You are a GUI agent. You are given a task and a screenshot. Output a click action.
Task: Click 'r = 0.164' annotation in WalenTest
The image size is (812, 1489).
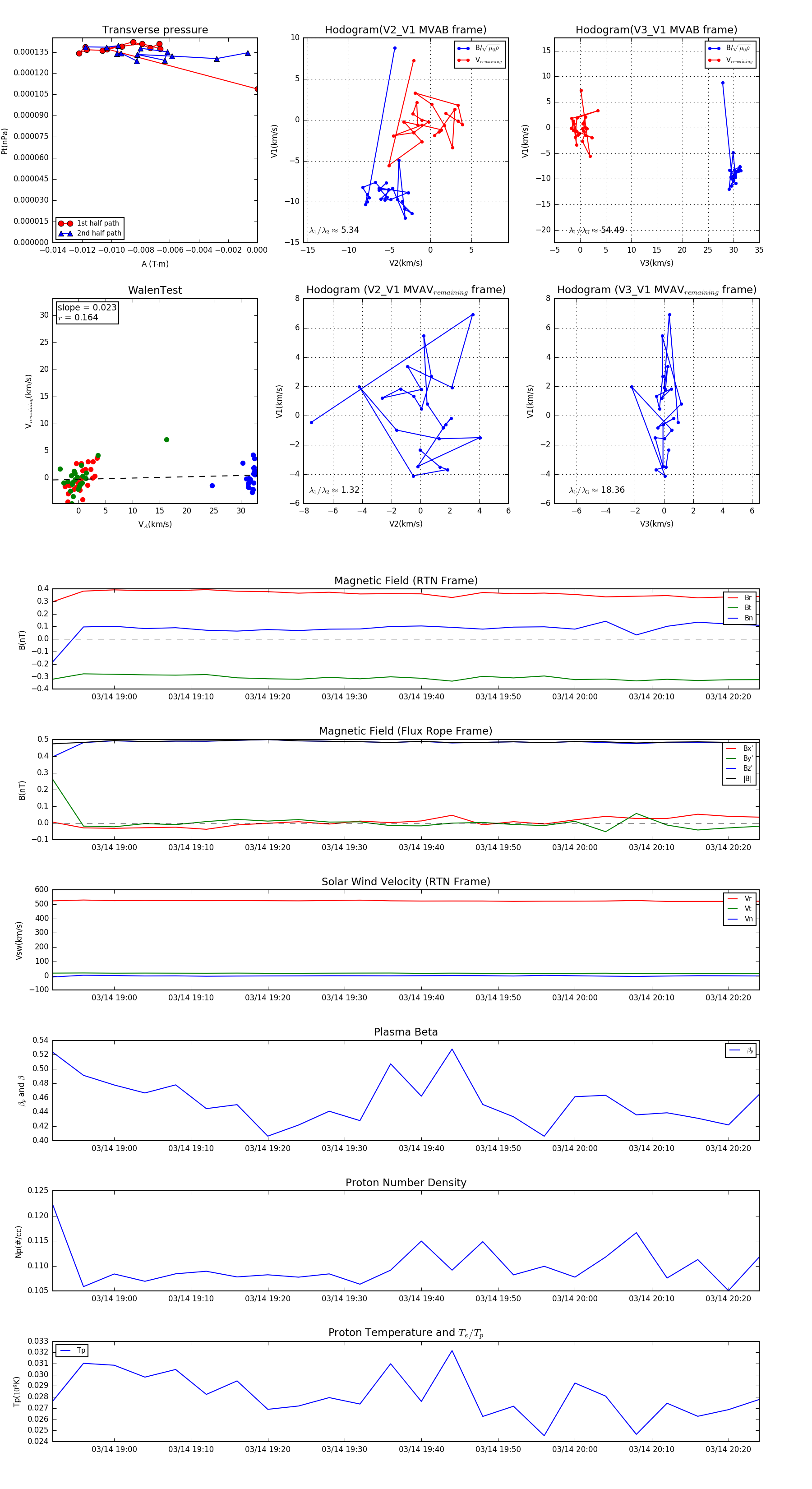(78, 317)
